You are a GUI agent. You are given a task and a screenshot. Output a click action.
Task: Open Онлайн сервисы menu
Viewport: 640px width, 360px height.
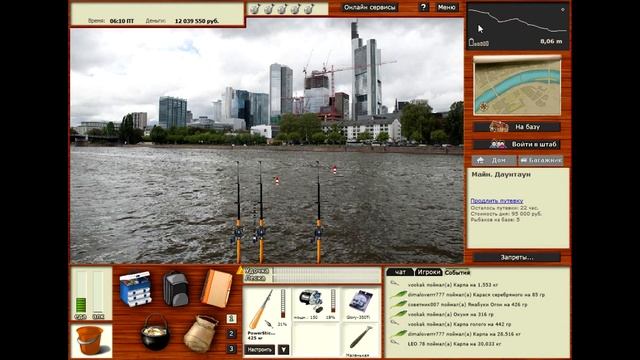[369, 7]
